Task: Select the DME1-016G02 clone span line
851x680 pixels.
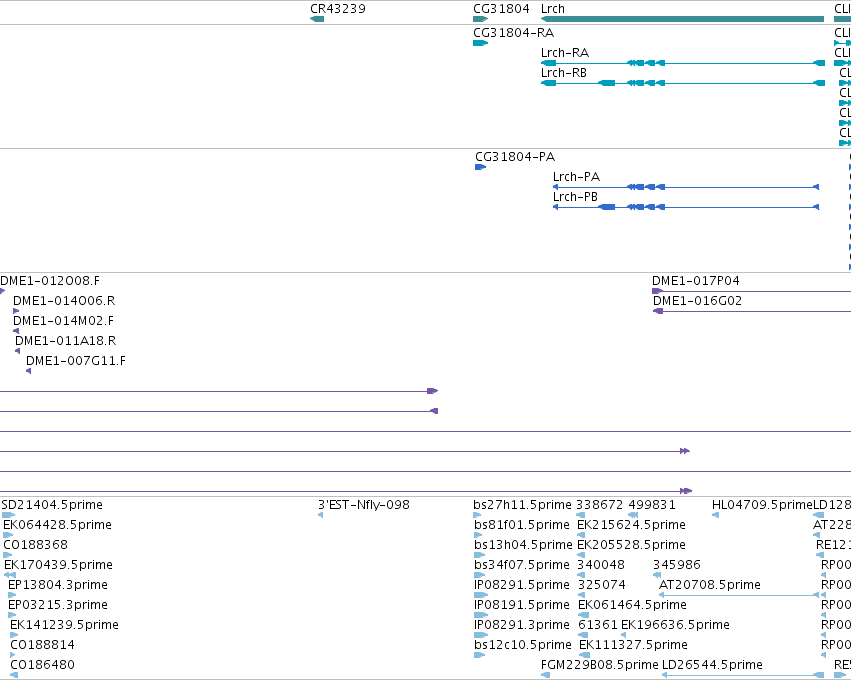Action: click(x=752, y=312)
